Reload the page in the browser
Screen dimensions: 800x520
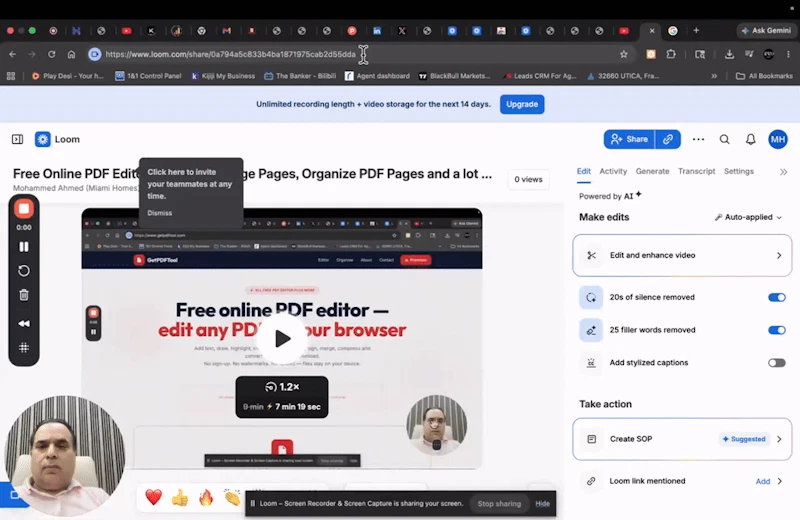(x=52, y=54)
